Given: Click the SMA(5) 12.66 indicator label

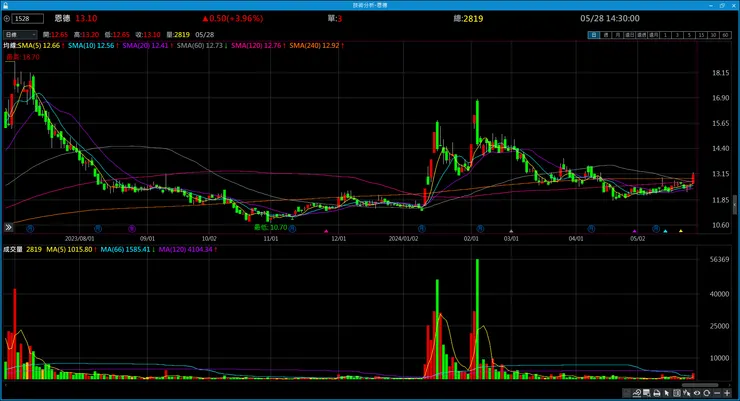Looking at the screenshot, I should pos(39,46).
